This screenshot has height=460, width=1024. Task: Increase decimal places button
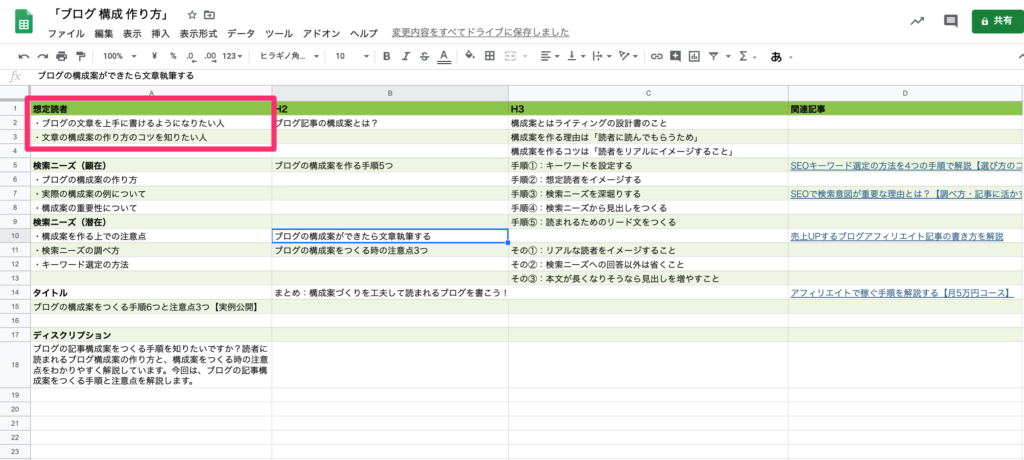210,56
